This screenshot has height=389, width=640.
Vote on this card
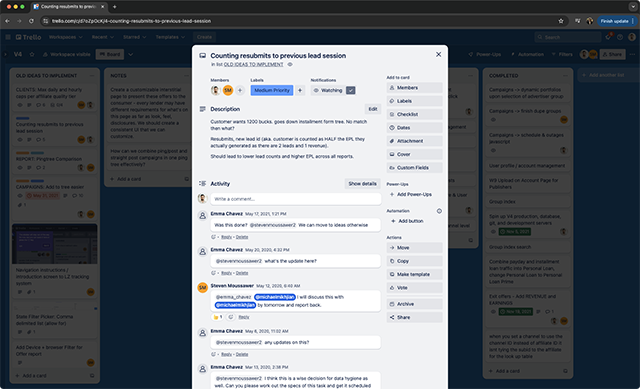[414, 288]
